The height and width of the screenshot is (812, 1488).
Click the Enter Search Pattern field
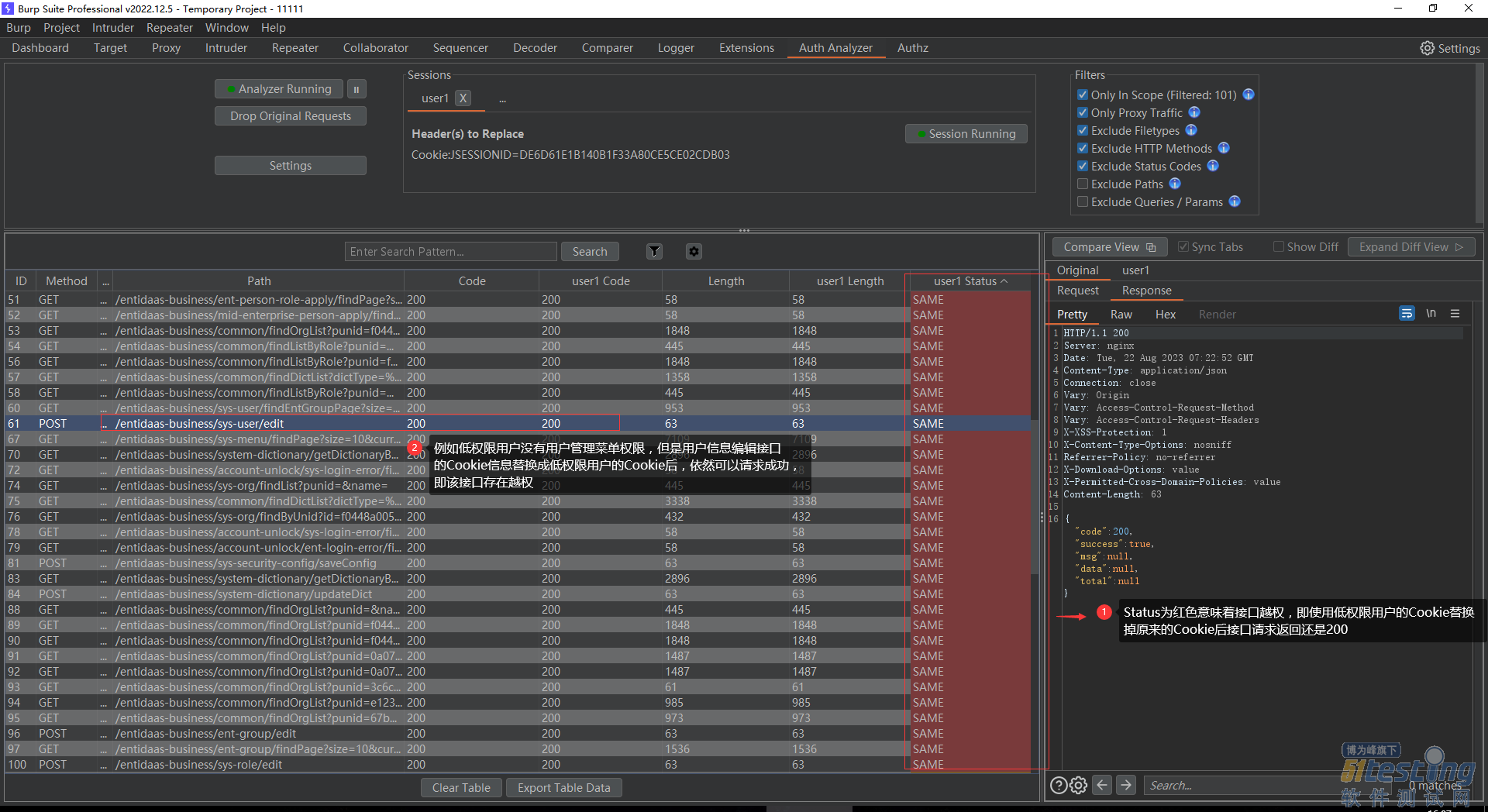(451, 252)
